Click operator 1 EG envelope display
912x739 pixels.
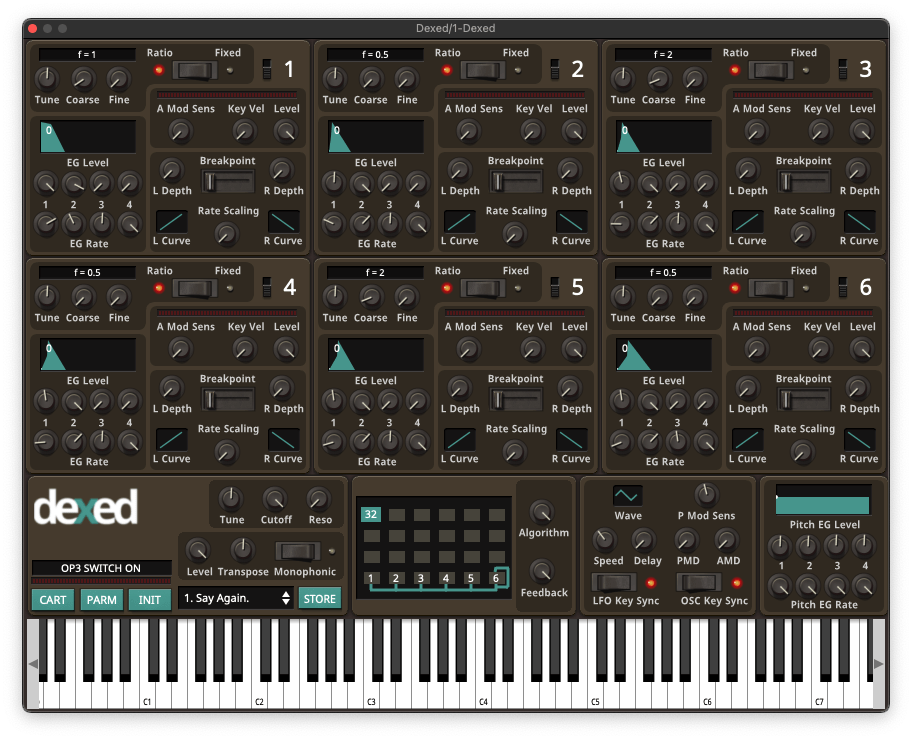[x=88, y=137]
